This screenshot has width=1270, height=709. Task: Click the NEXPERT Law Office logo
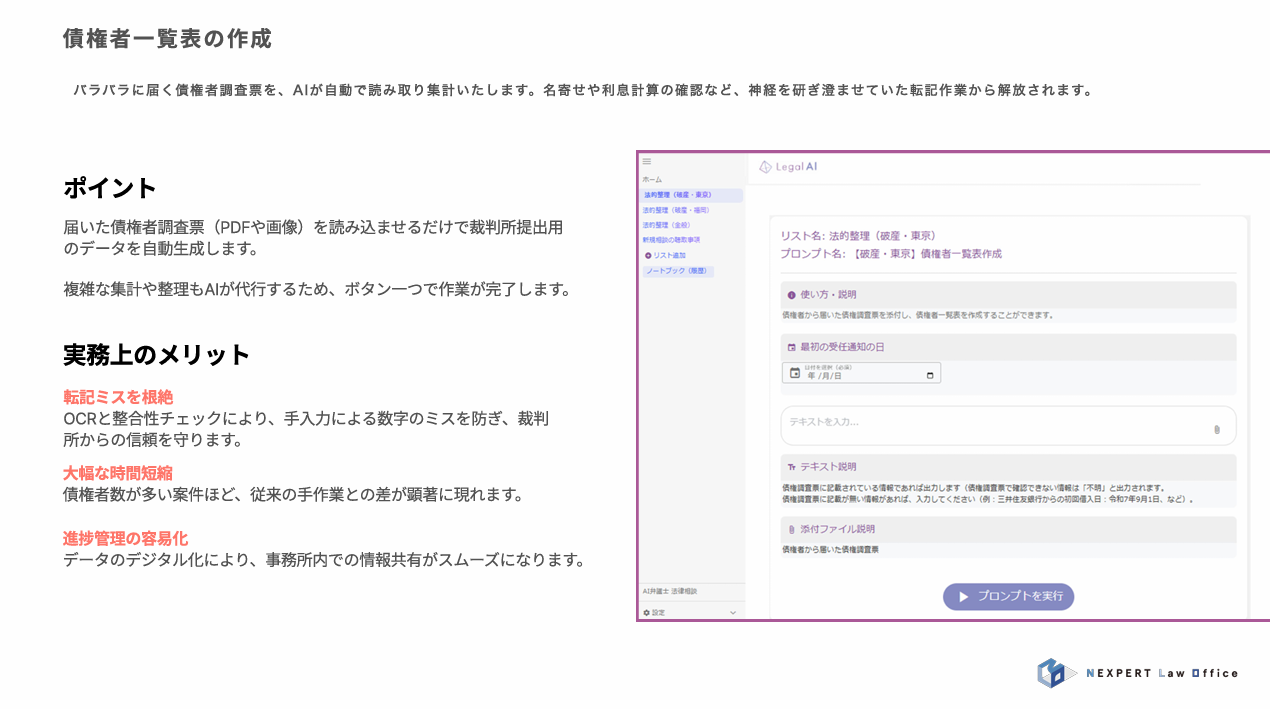click(x=1137, y=673)
